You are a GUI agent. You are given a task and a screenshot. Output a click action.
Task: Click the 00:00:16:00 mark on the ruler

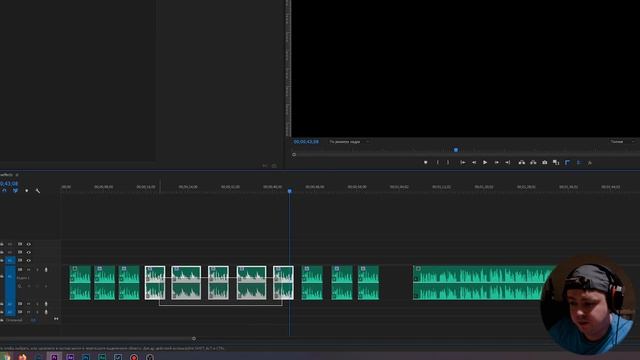(146, 187)
